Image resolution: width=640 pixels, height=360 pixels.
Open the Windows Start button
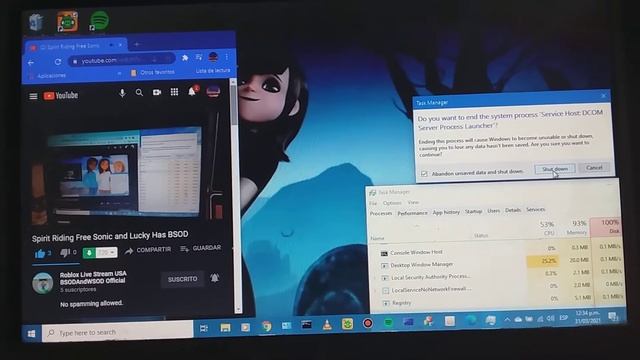tap(31, 334)
